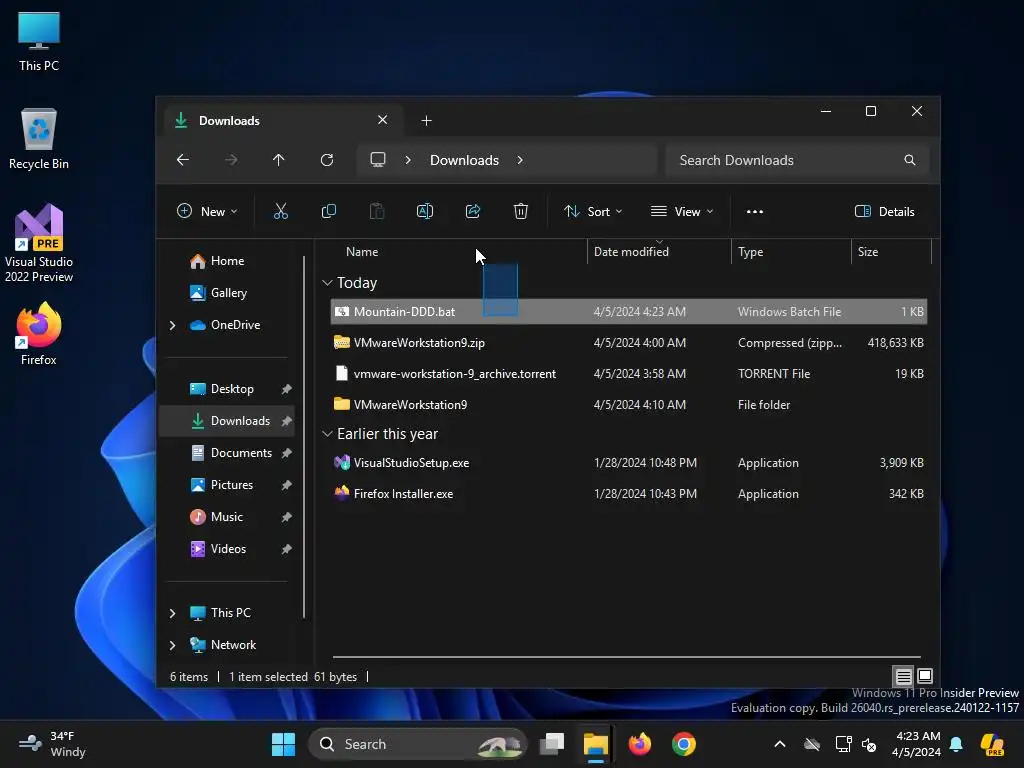Viewport: 1024px width, 768px height.
Task: Add a new tab
Action: point(426,121)
